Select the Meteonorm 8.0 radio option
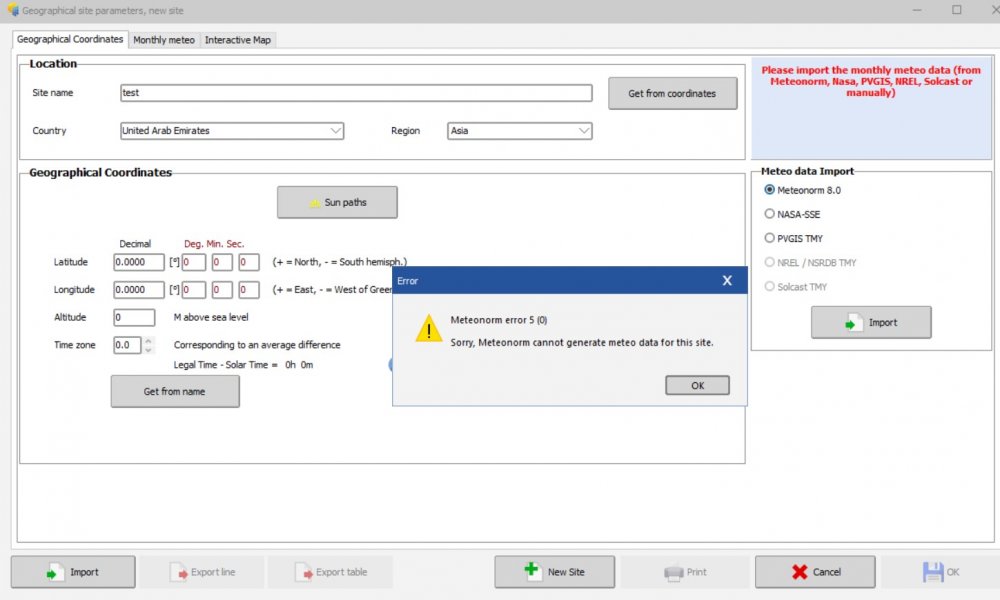1000x600 pixels. (769, 190)
